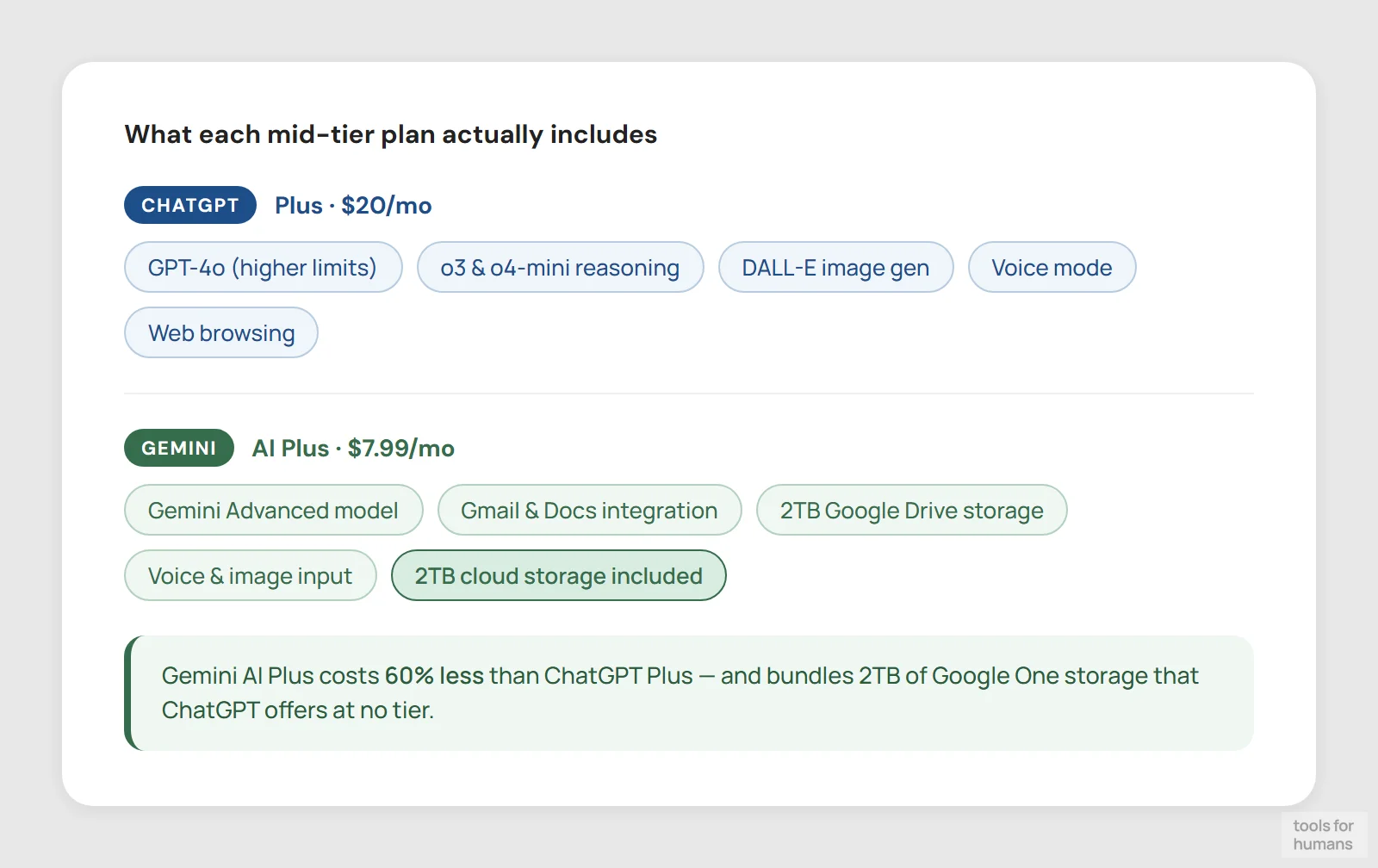
Task: Pick the Web browsing chip
Action: pyautogui.click(x=221, y=333)
